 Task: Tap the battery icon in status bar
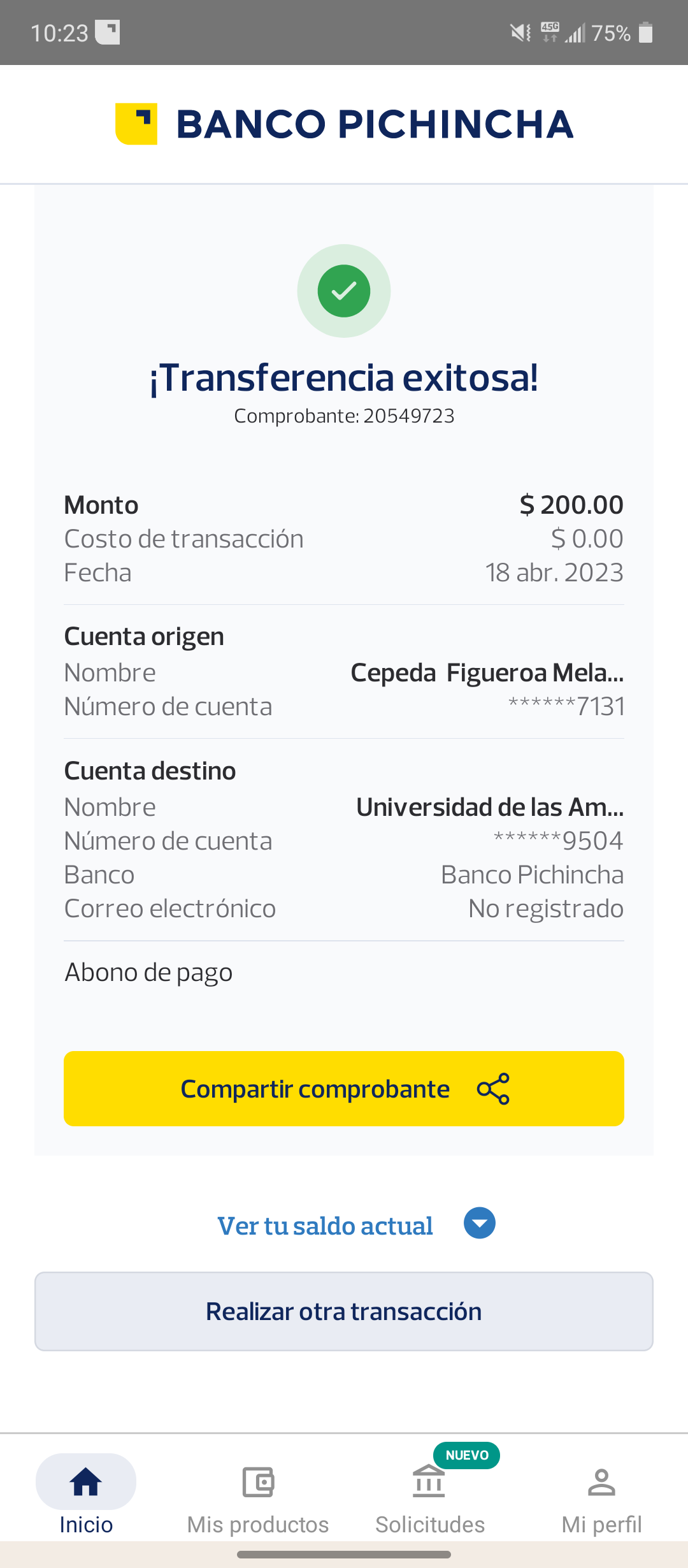tap(645, 33)
